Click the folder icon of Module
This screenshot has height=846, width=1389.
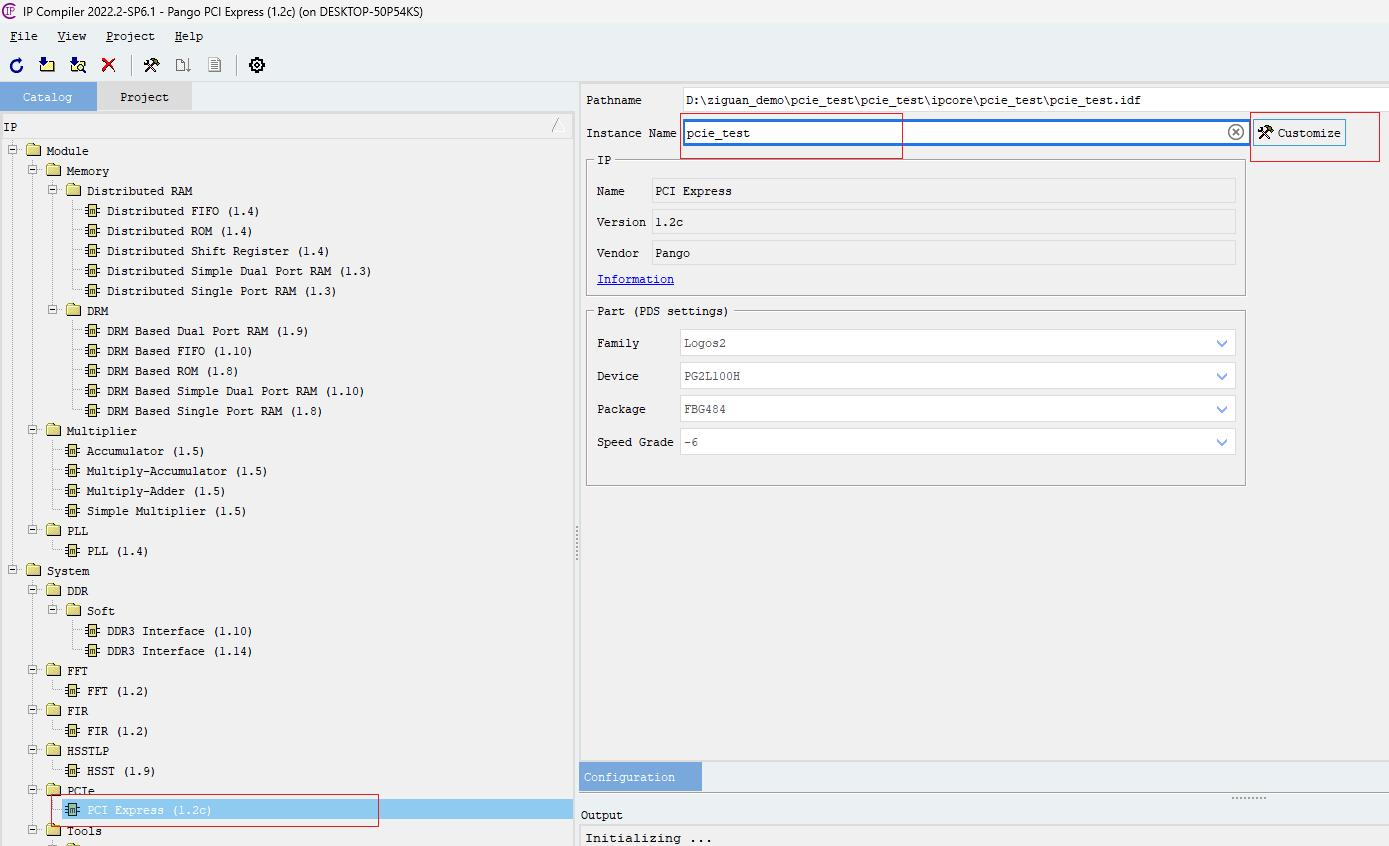point(33,150)
